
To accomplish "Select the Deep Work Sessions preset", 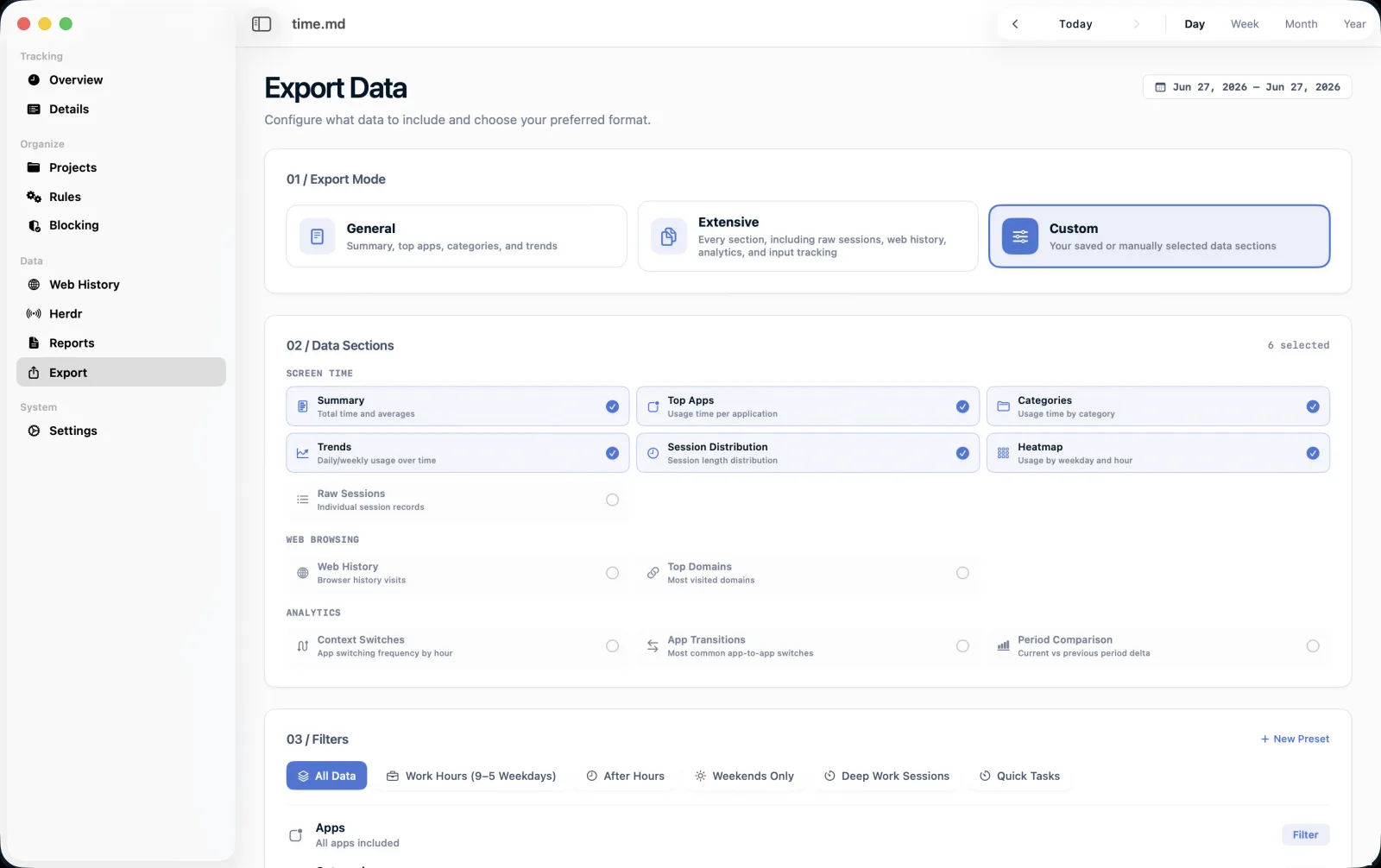I will pos(886,776).
